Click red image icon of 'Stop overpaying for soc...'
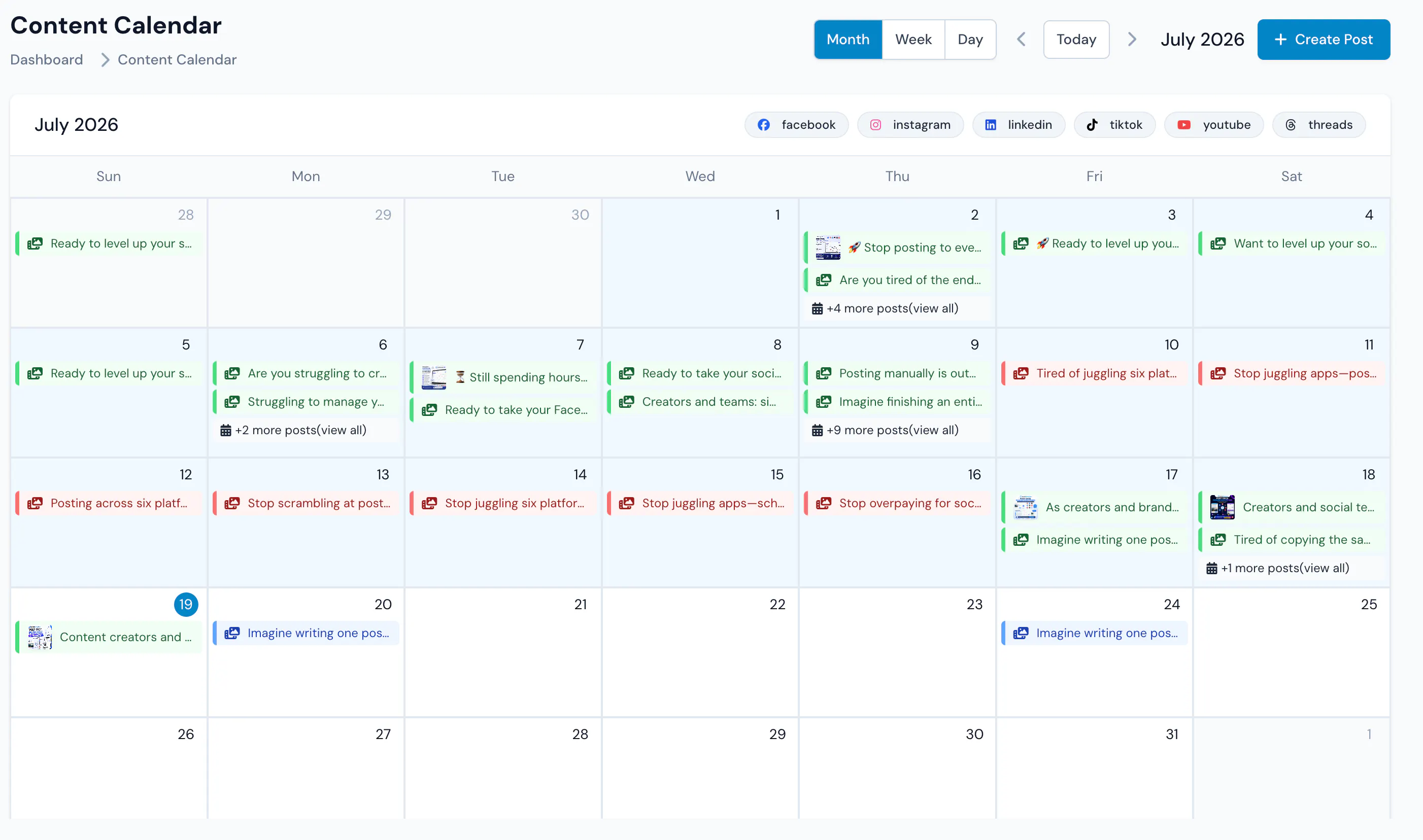The height and width of the screenshot is (840, 1423). pyautogui.click(x=823, y=503)
